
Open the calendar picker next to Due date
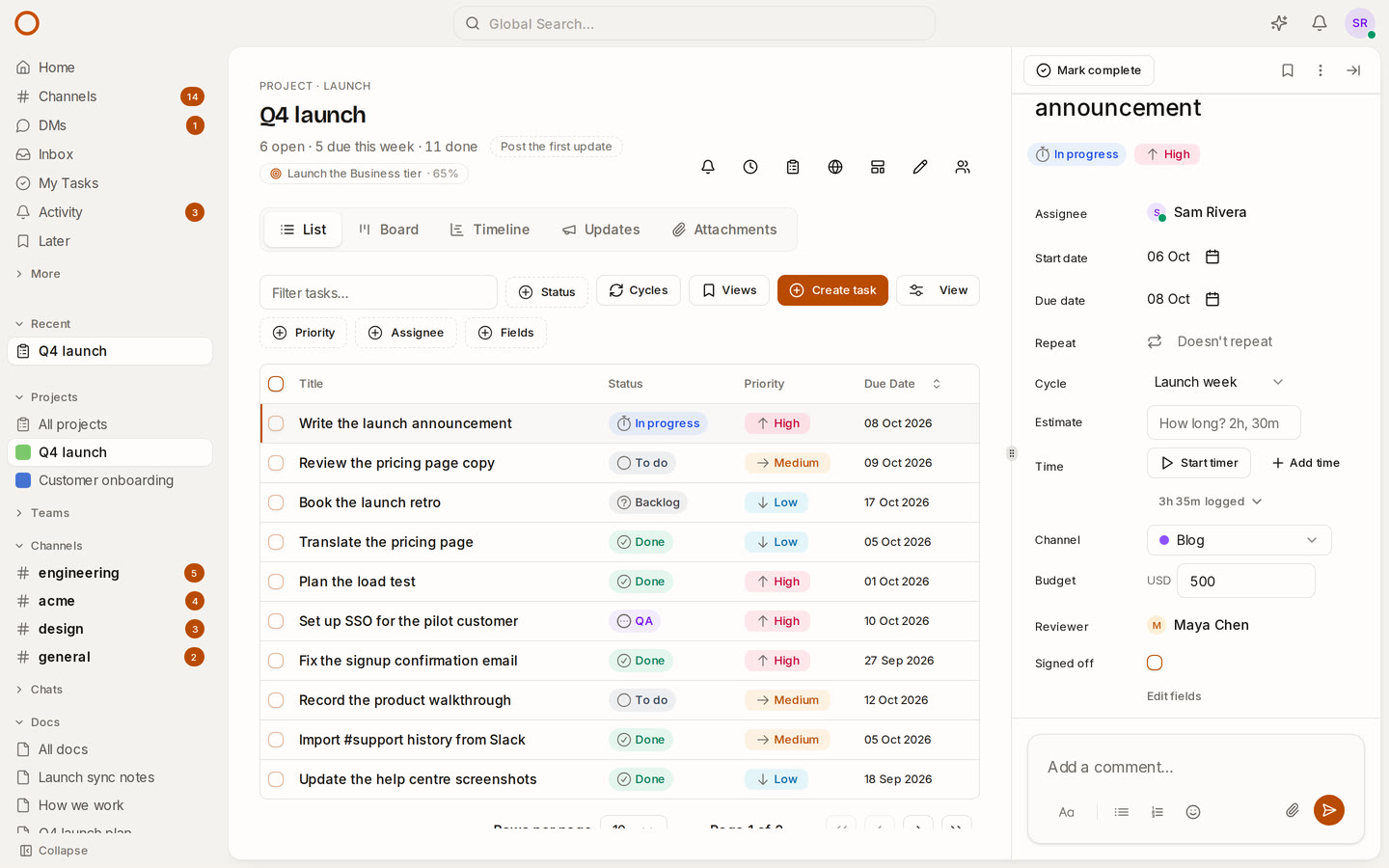(x=1212, y=299)
